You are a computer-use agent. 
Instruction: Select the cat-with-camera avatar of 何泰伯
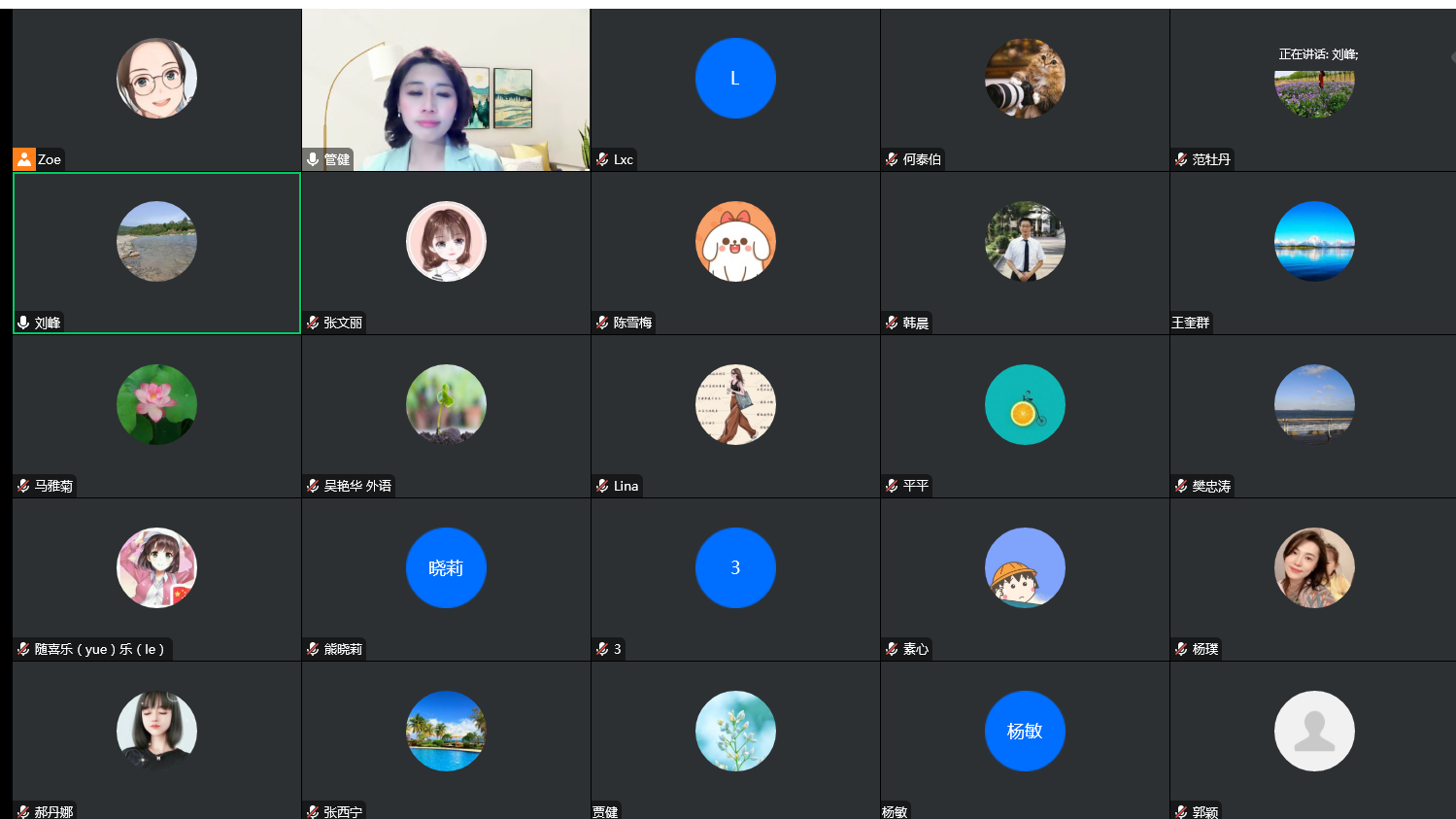(1025, 79)
